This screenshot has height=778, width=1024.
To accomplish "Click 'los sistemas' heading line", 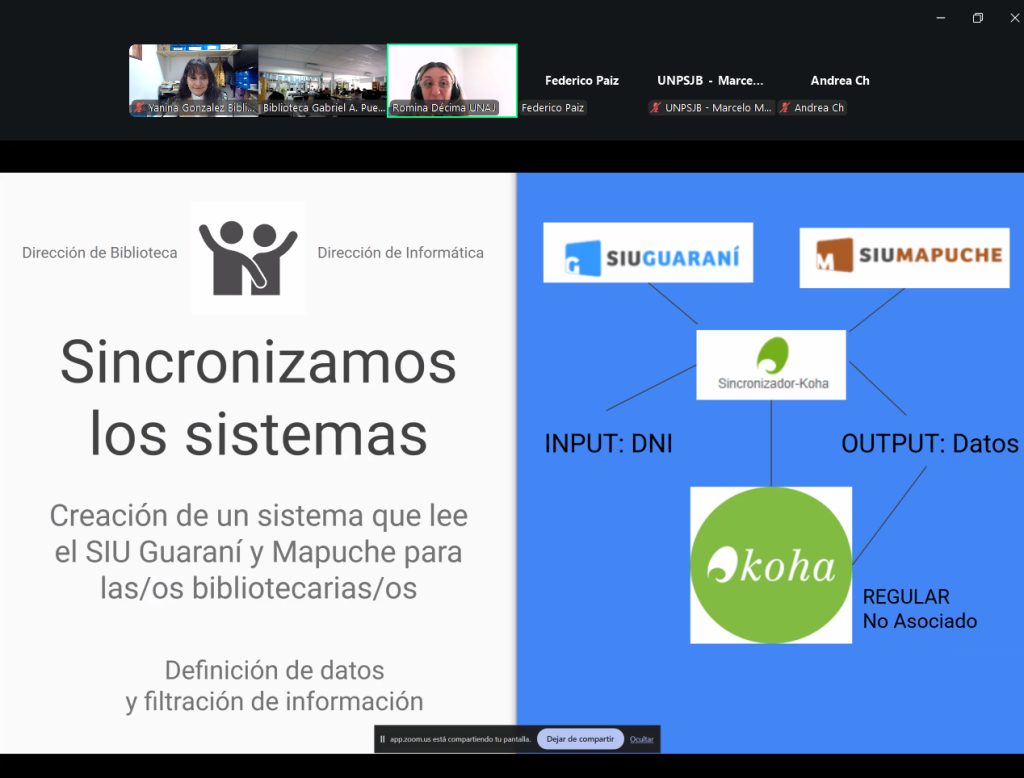I will (x=259, y=434).
